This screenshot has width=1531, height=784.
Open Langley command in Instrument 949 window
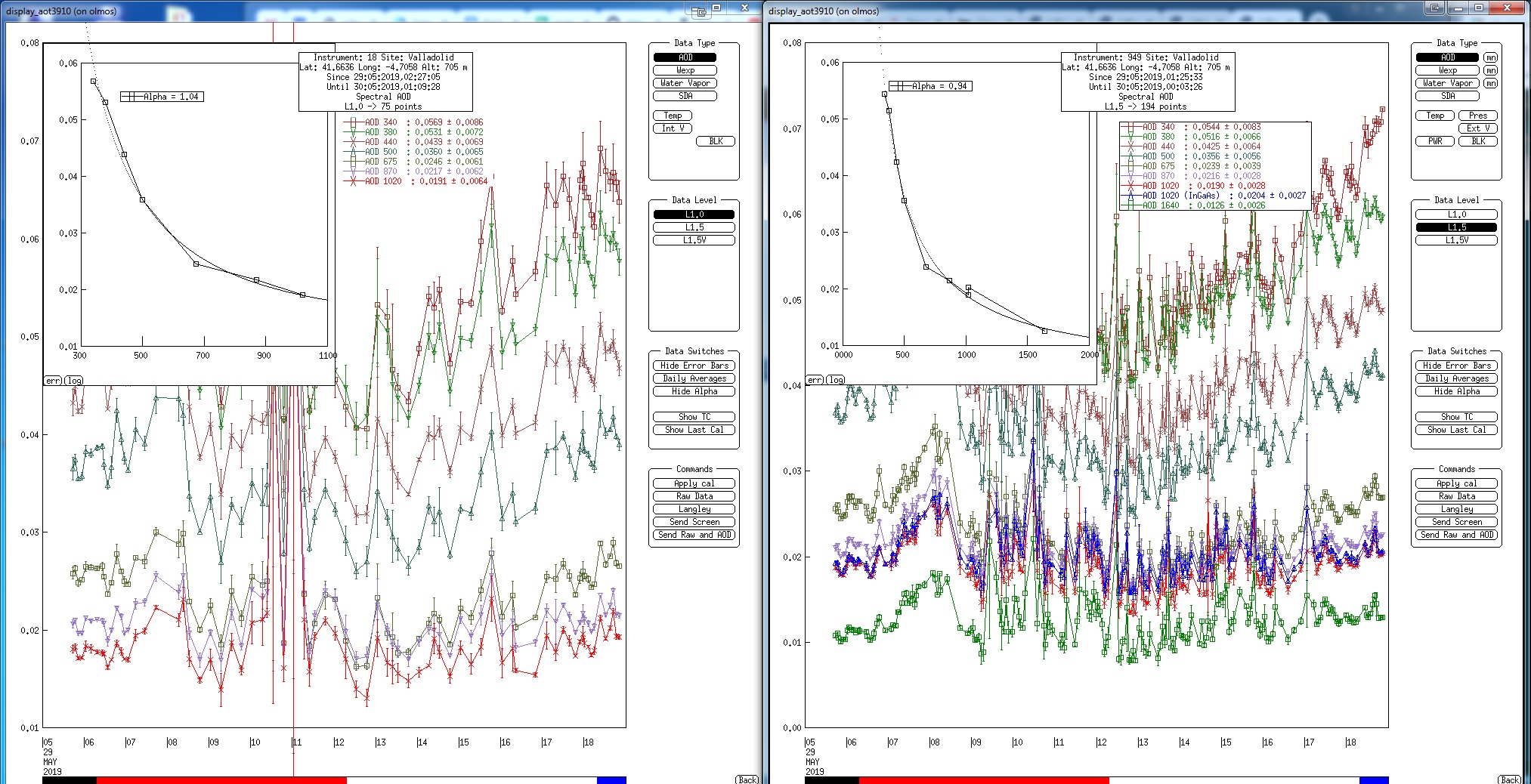(1457, 509)
